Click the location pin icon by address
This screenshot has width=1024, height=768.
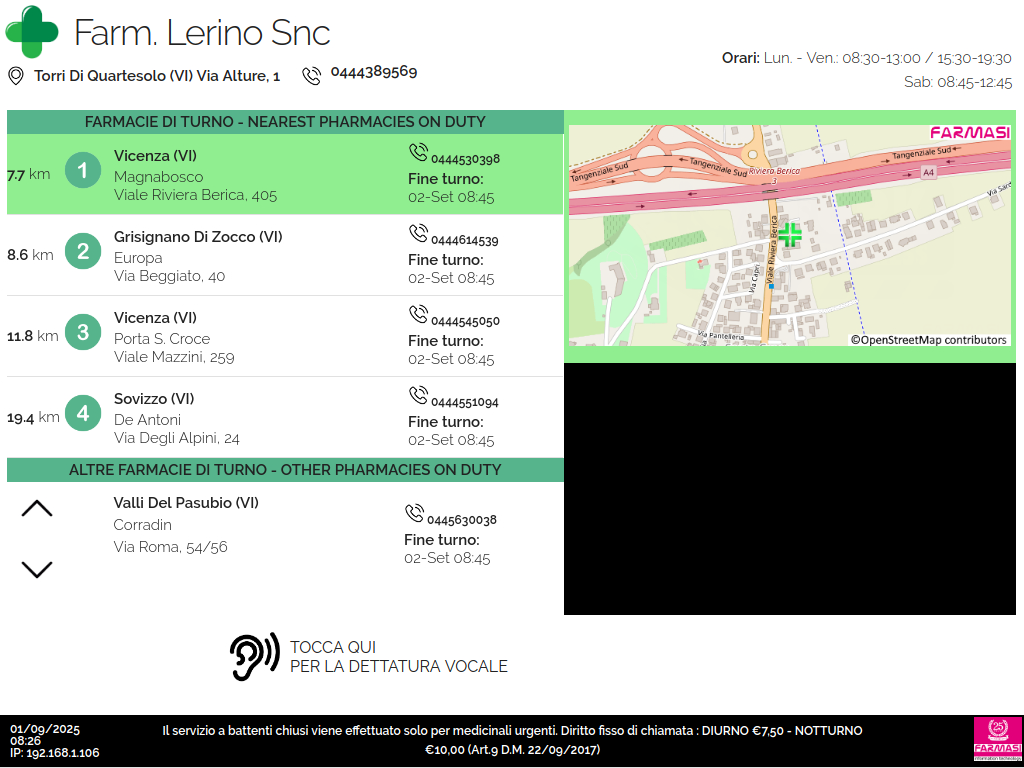16,76
